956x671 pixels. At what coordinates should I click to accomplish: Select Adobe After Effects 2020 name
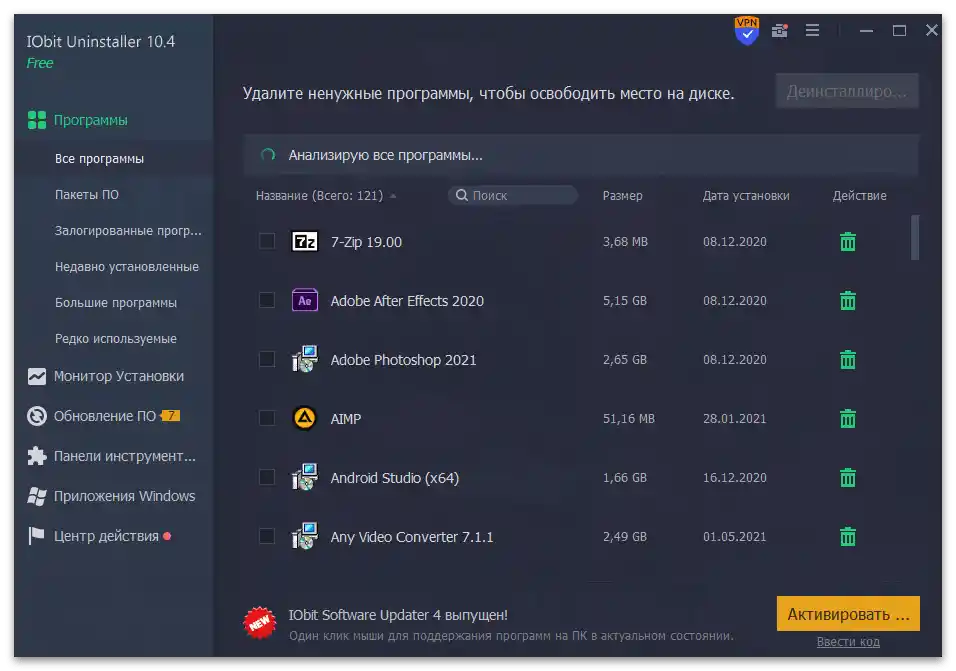click(x=407, y=301)
